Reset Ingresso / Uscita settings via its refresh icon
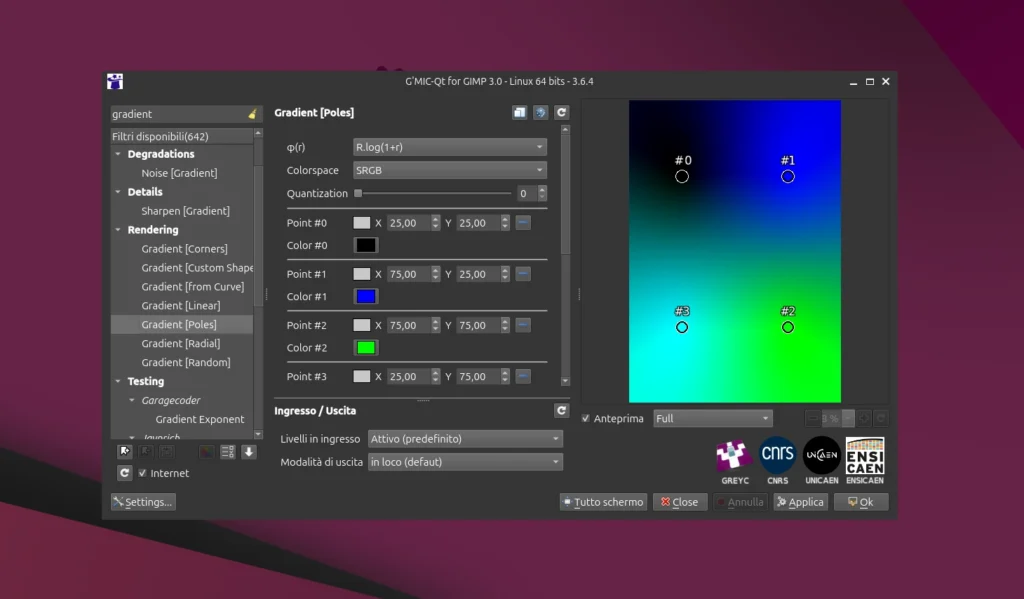Screen dimensions: 1024x599 point(561,410)
